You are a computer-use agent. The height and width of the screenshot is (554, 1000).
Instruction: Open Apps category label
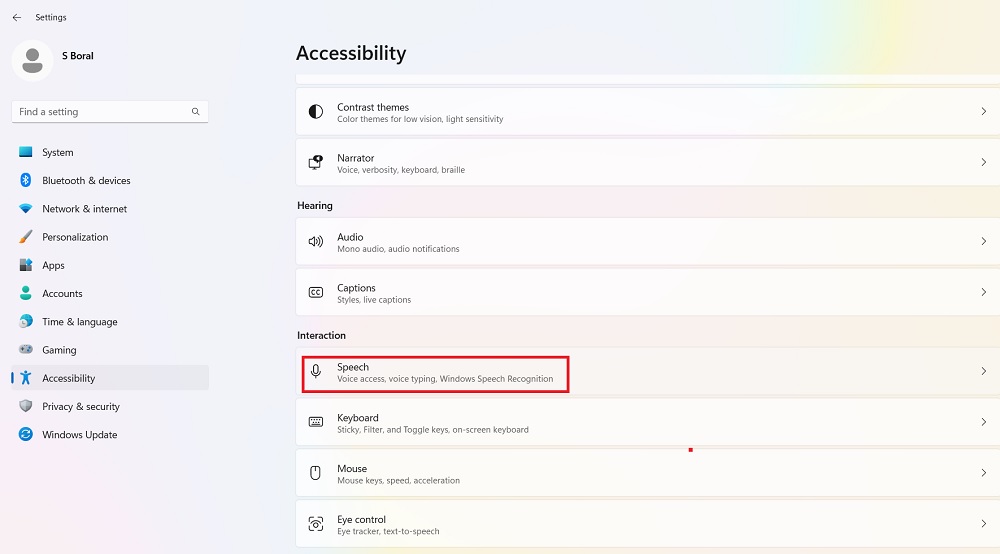(x=53, y=266)
